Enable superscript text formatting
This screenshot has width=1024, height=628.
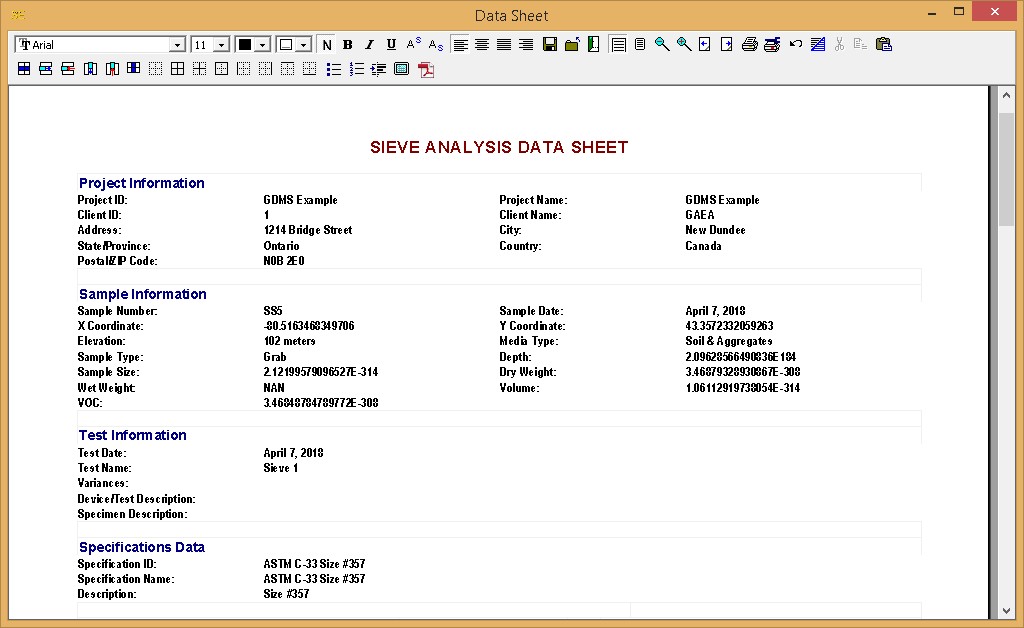pyautogui.click(x=413, y=45)
